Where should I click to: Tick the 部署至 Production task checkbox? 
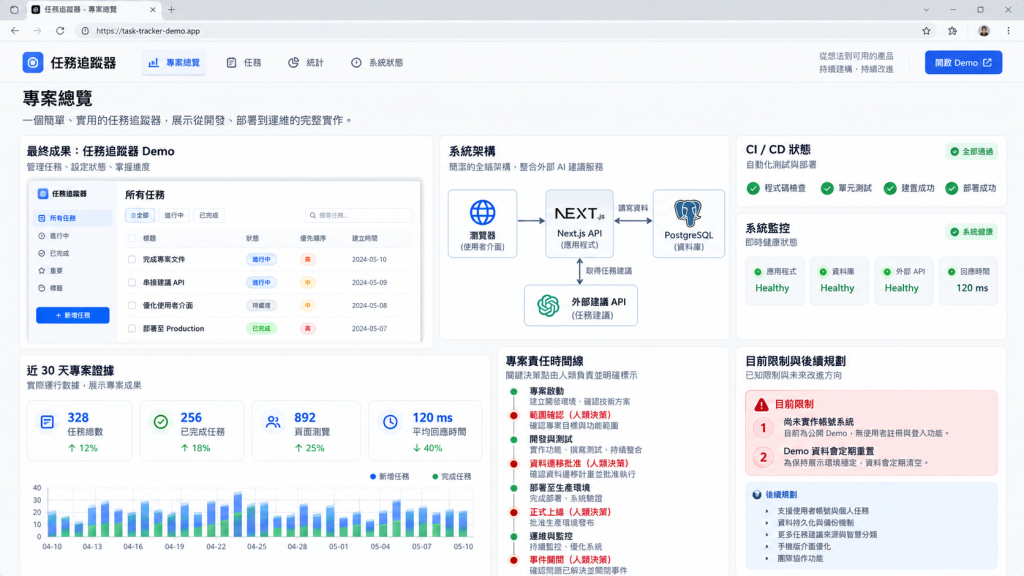[132, 328]
